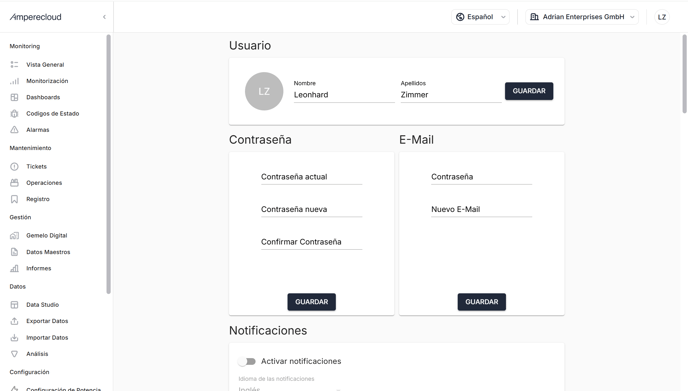The image size is (688, 391).
Task: Click the large LZ profile avatar
Action: [264, 91]
